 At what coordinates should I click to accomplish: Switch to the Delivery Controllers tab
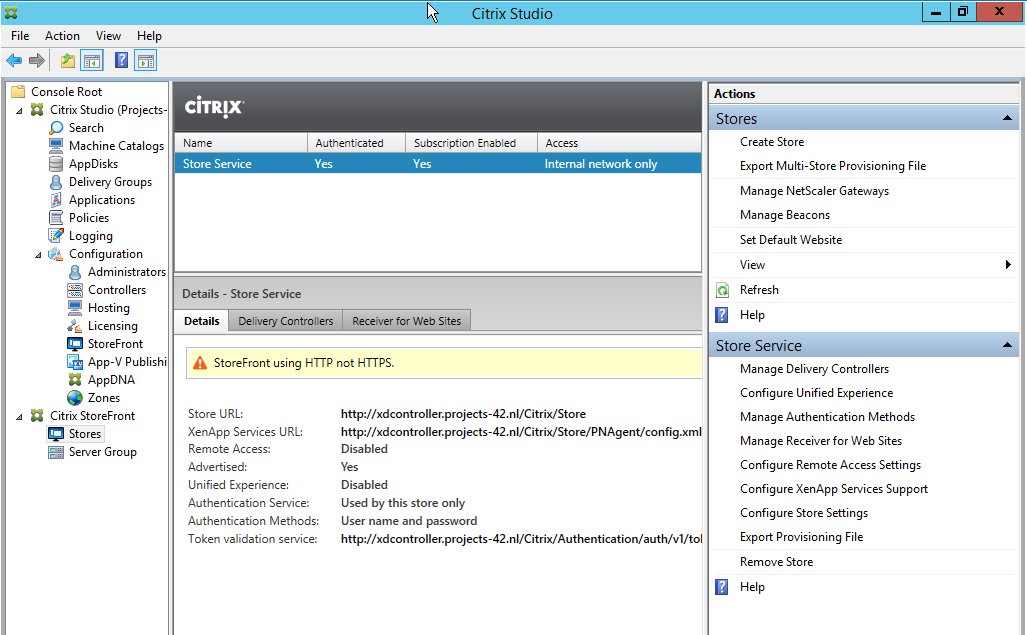[286, 321]
